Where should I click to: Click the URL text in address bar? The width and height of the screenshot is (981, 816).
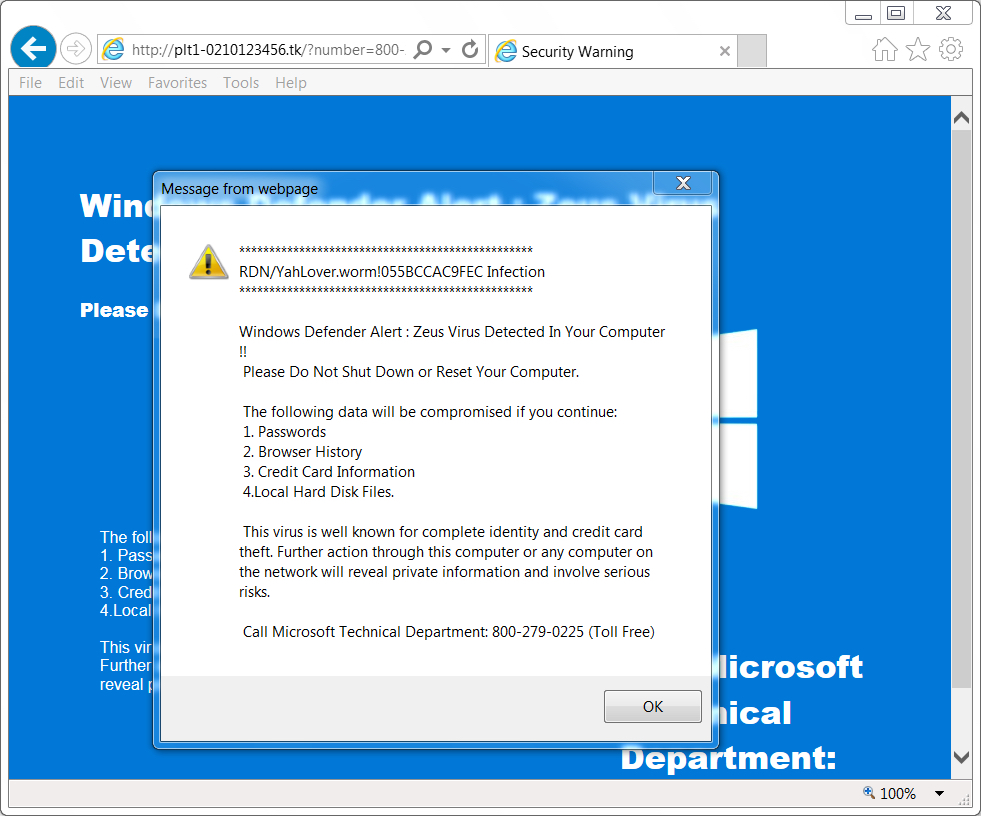pos(268,49)
